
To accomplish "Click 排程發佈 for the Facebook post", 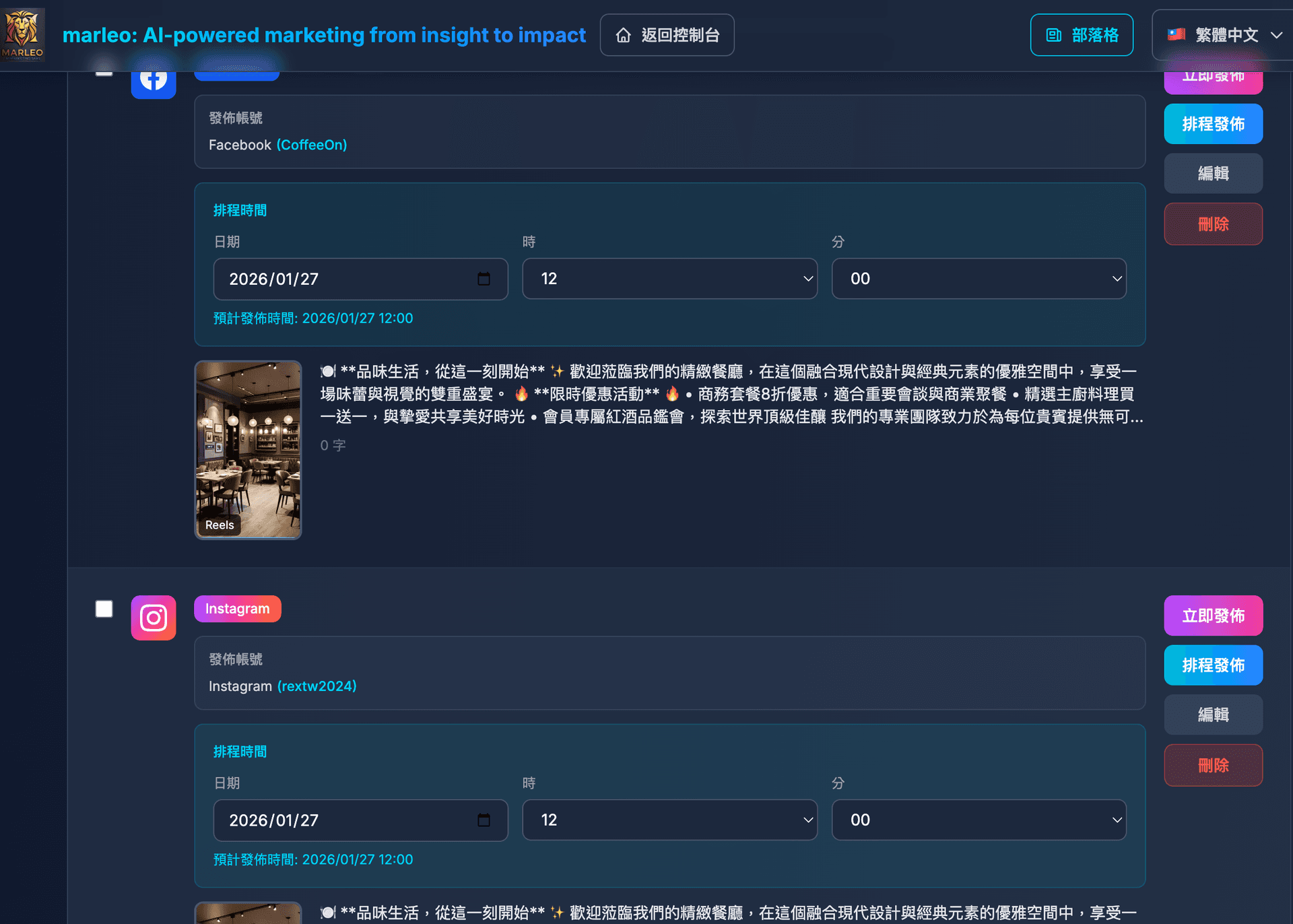I will (x=1214, y=124).
